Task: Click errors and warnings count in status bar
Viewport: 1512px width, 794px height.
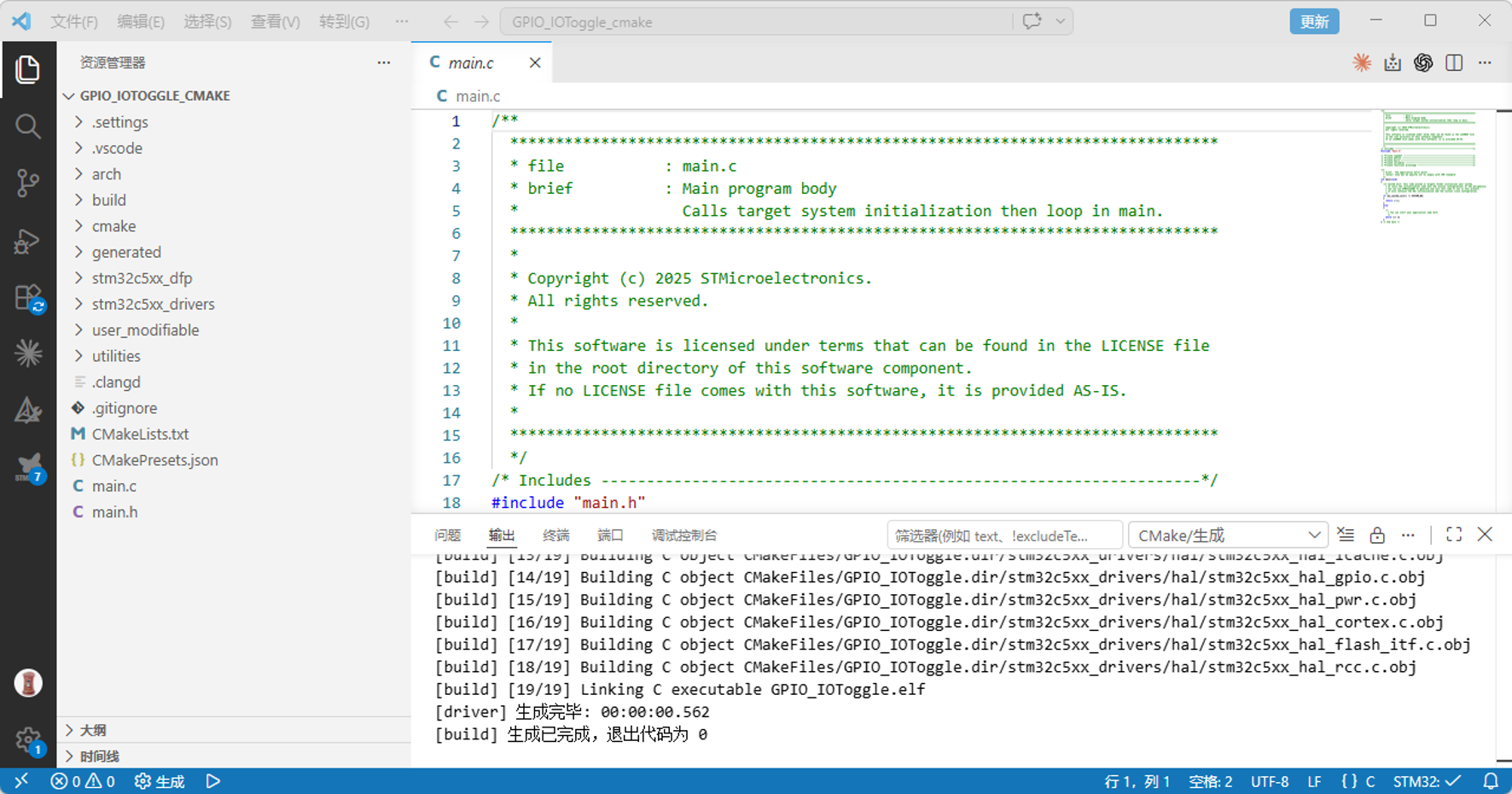Action: tap(83, 781)
